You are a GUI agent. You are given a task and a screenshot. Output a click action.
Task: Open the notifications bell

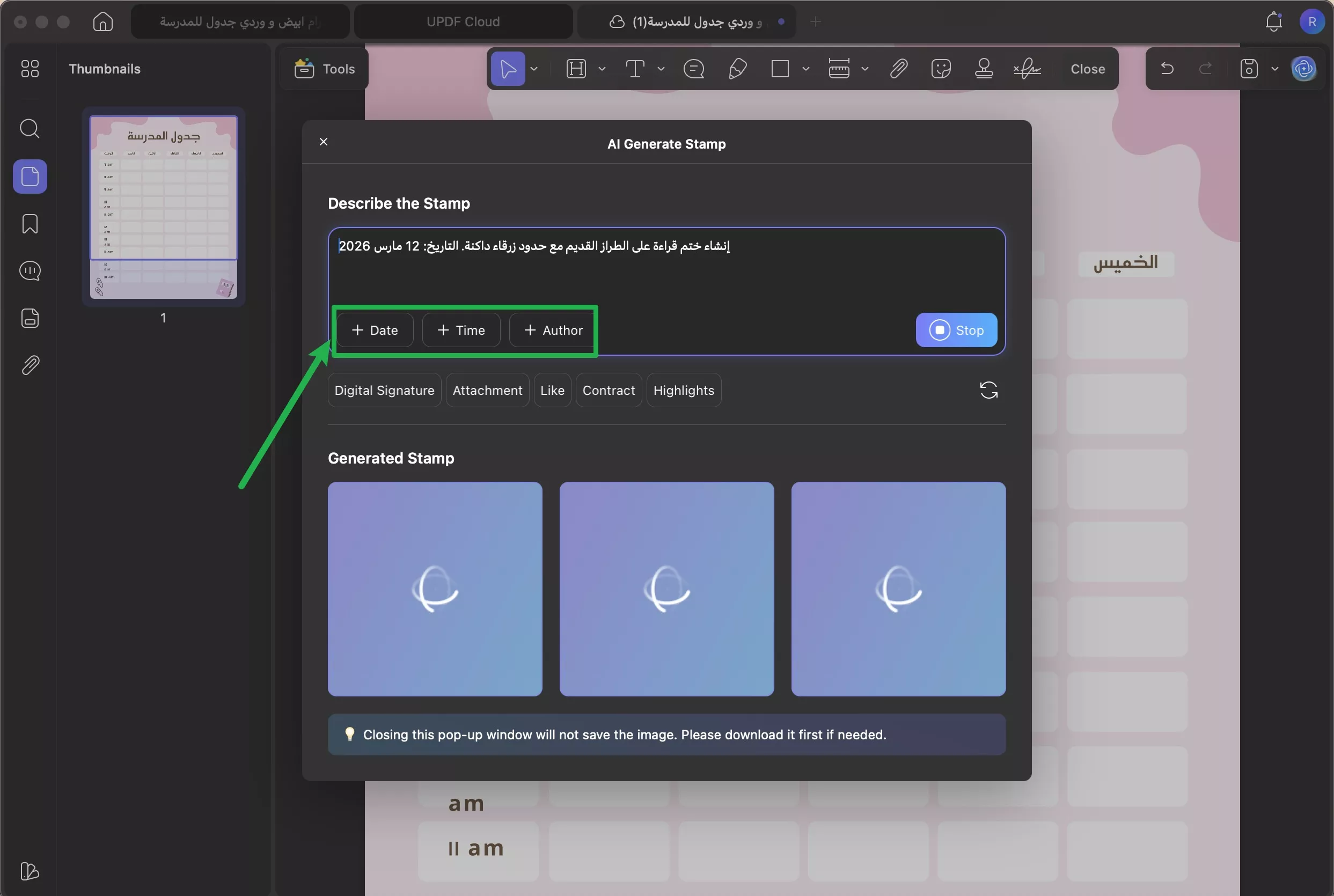coord(1273,21)
